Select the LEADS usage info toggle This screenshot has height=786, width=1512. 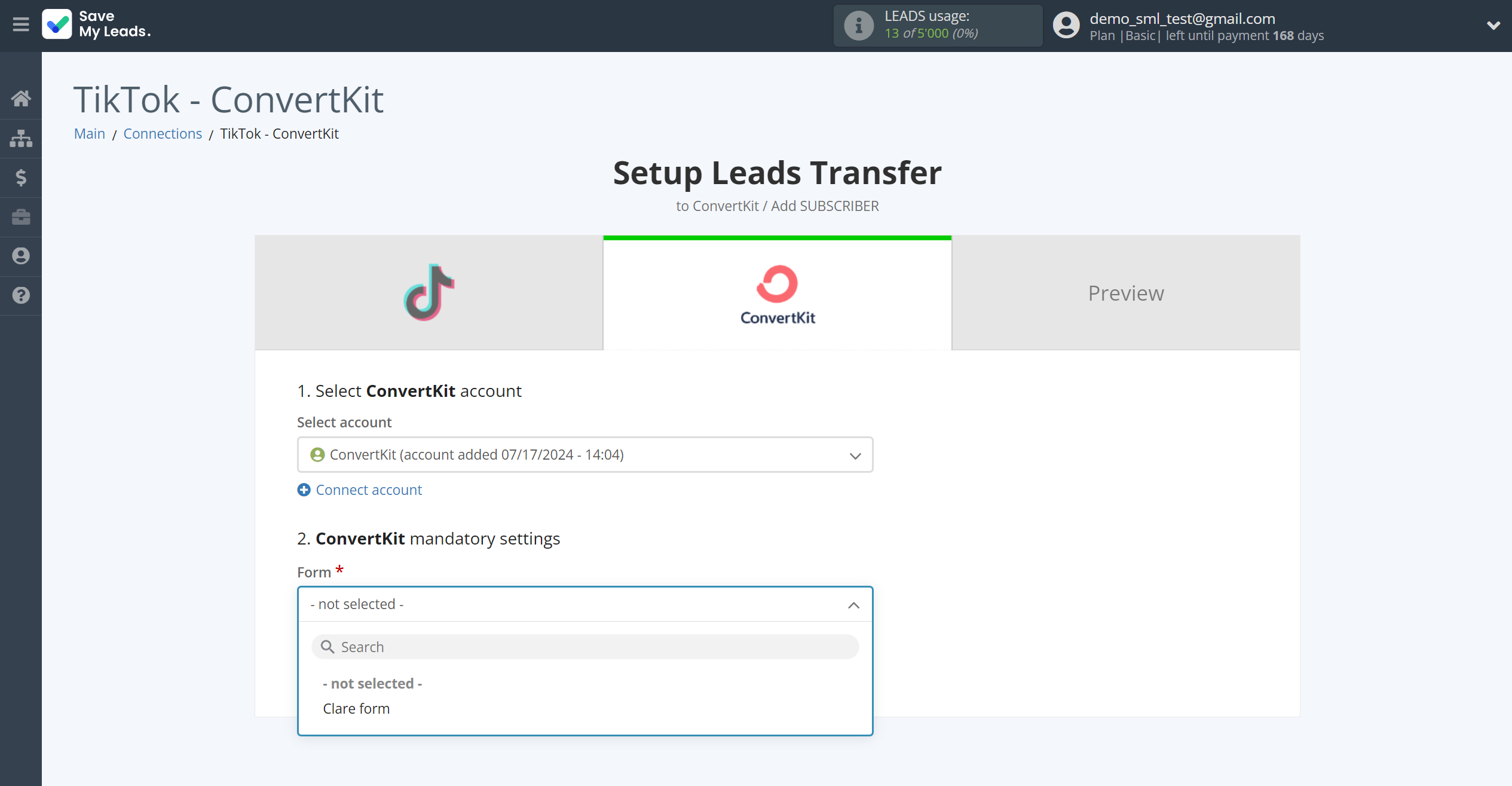857,25
